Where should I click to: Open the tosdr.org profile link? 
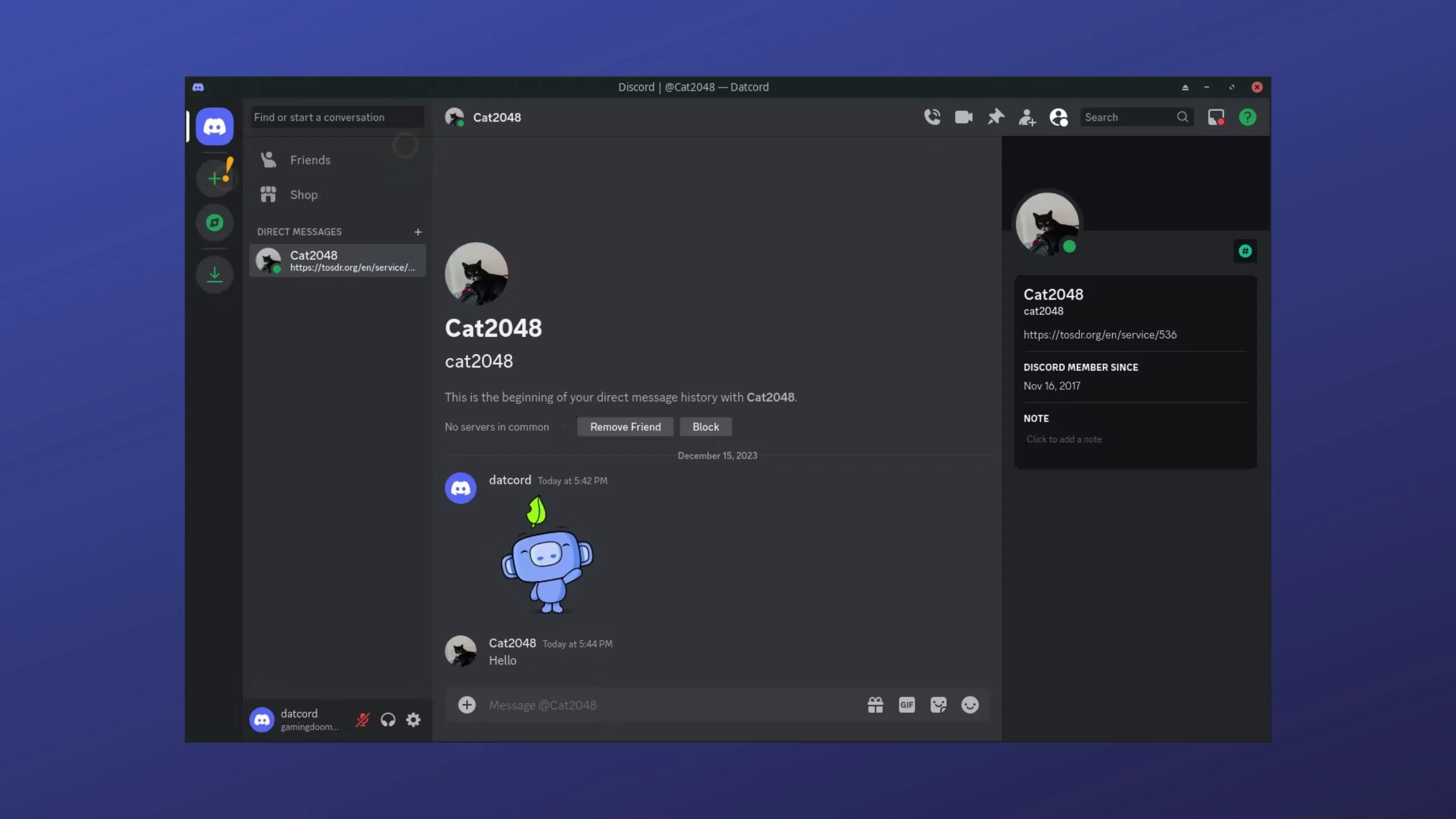(x=1100, y=335)
